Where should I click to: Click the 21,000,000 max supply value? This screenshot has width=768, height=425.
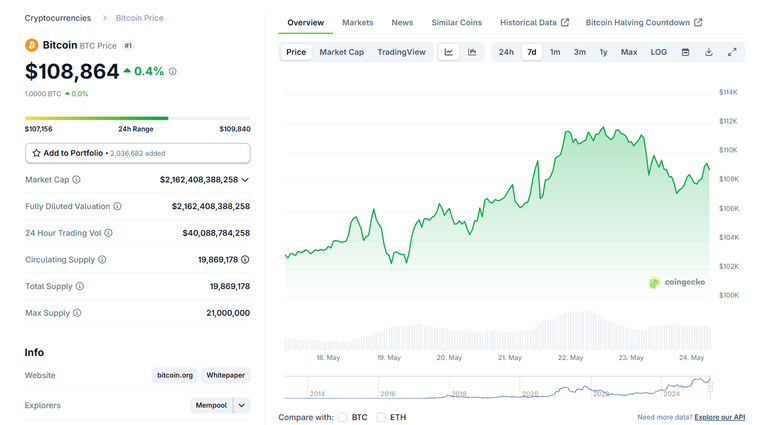point(228,313)
